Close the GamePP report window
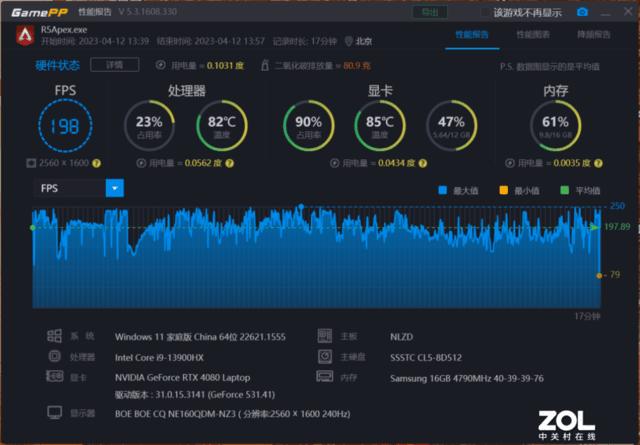This screenshot has width=640, height=445. click(628, 11)
